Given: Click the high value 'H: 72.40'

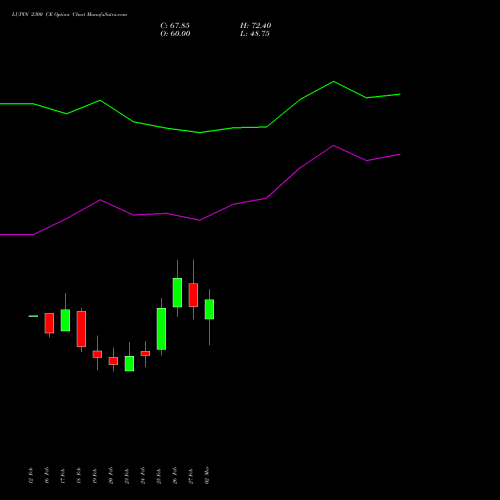Looking at the screenshot, I should click(x=256, y=26).
